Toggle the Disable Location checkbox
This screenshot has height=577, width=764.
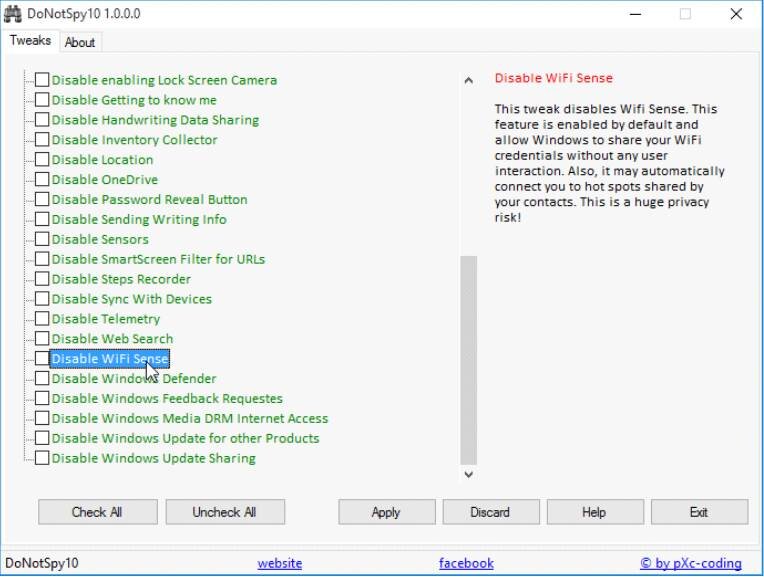coord(42,160)
